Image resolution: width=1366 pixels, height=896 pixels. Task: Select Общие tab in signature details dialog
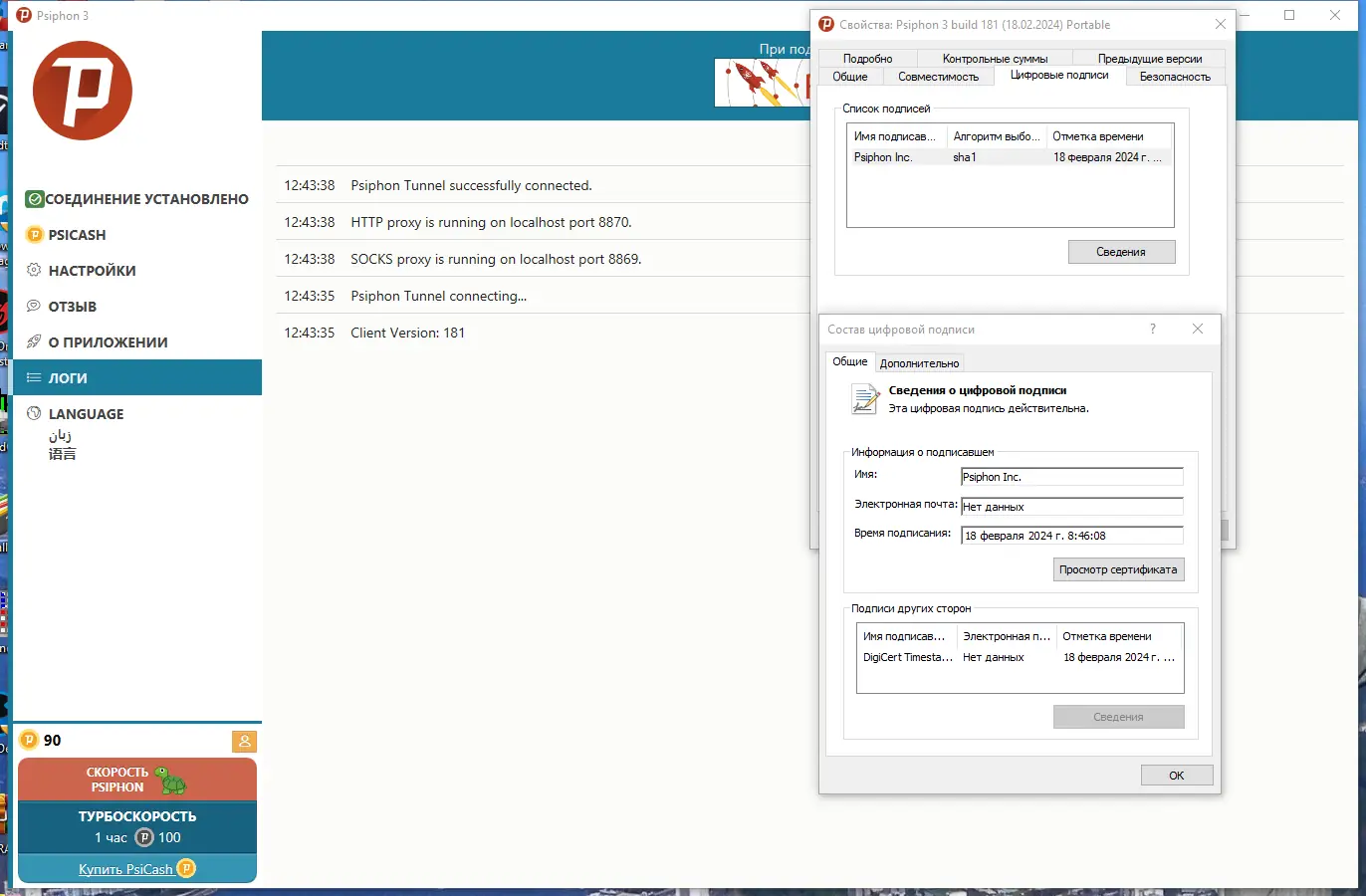(850, 361)
